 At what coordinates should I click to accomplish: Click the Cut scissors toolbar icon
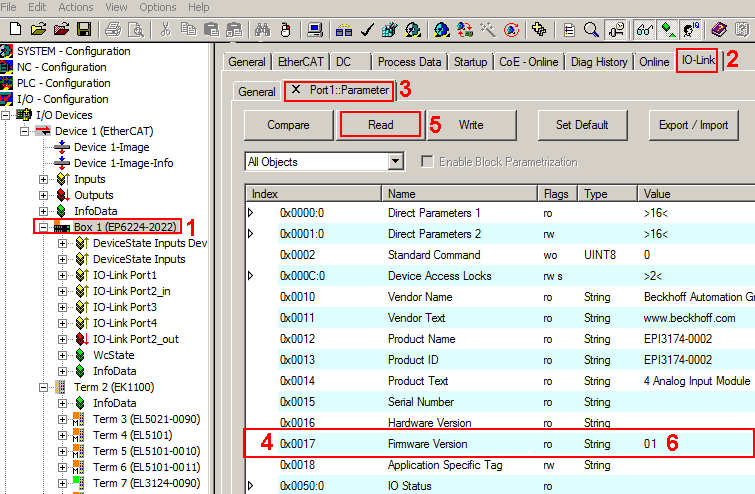pos(165,29)
